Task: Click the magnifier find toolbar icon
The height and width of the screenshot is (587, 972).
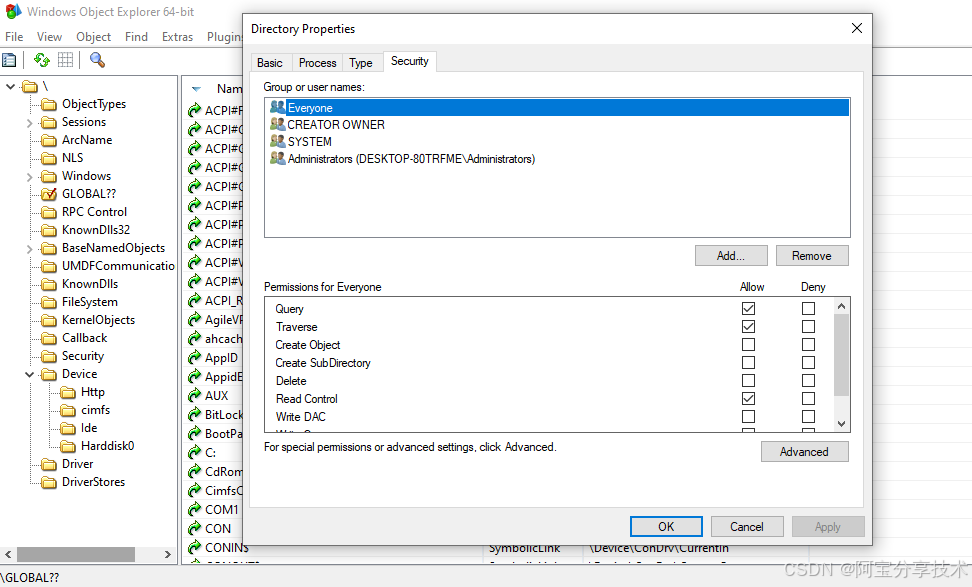Action: pyautogui.click(x=97, y=60)
